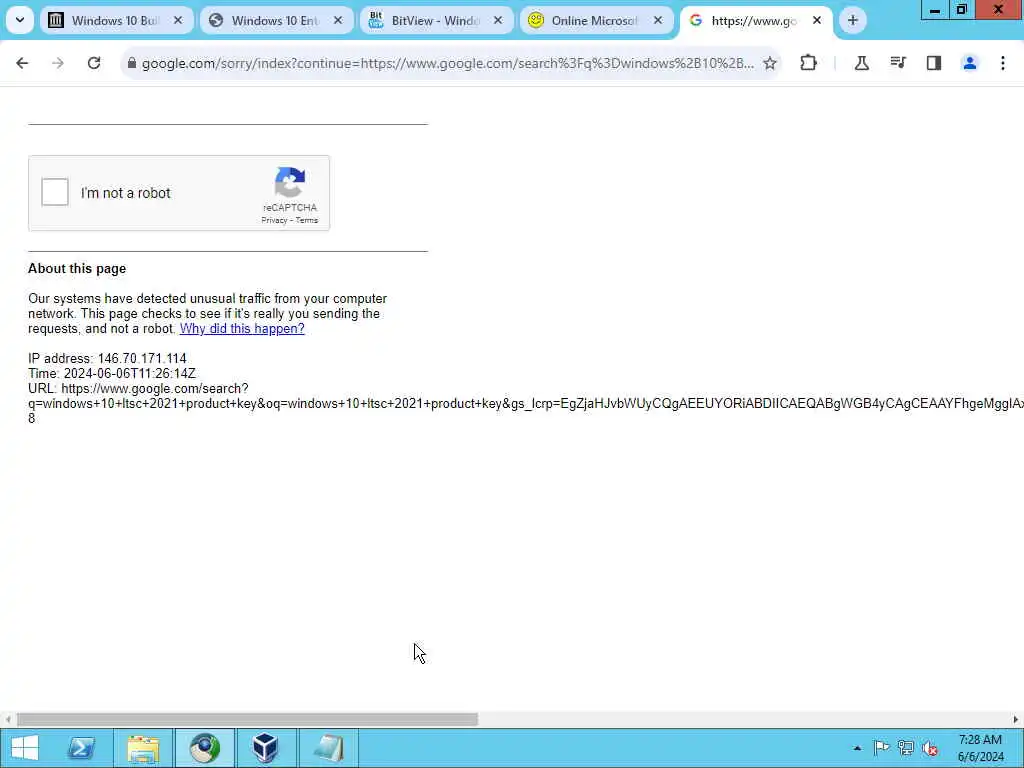This screenshot has height=768, width=1024.
Task: Close the Windows 10 Build tab
Action: coord(178,20)
